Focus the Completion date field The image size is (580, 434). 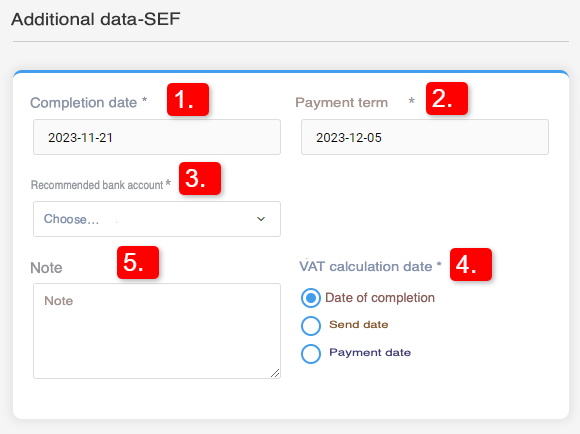pos(157,137)
